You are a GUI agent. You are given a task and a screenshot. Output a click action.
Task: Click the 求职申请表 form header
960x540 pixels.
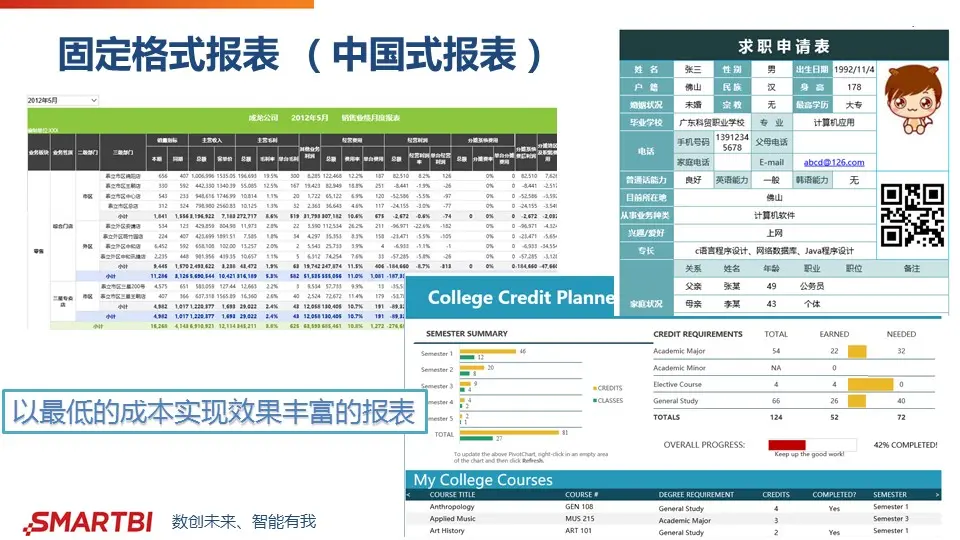tap(784, 46)
